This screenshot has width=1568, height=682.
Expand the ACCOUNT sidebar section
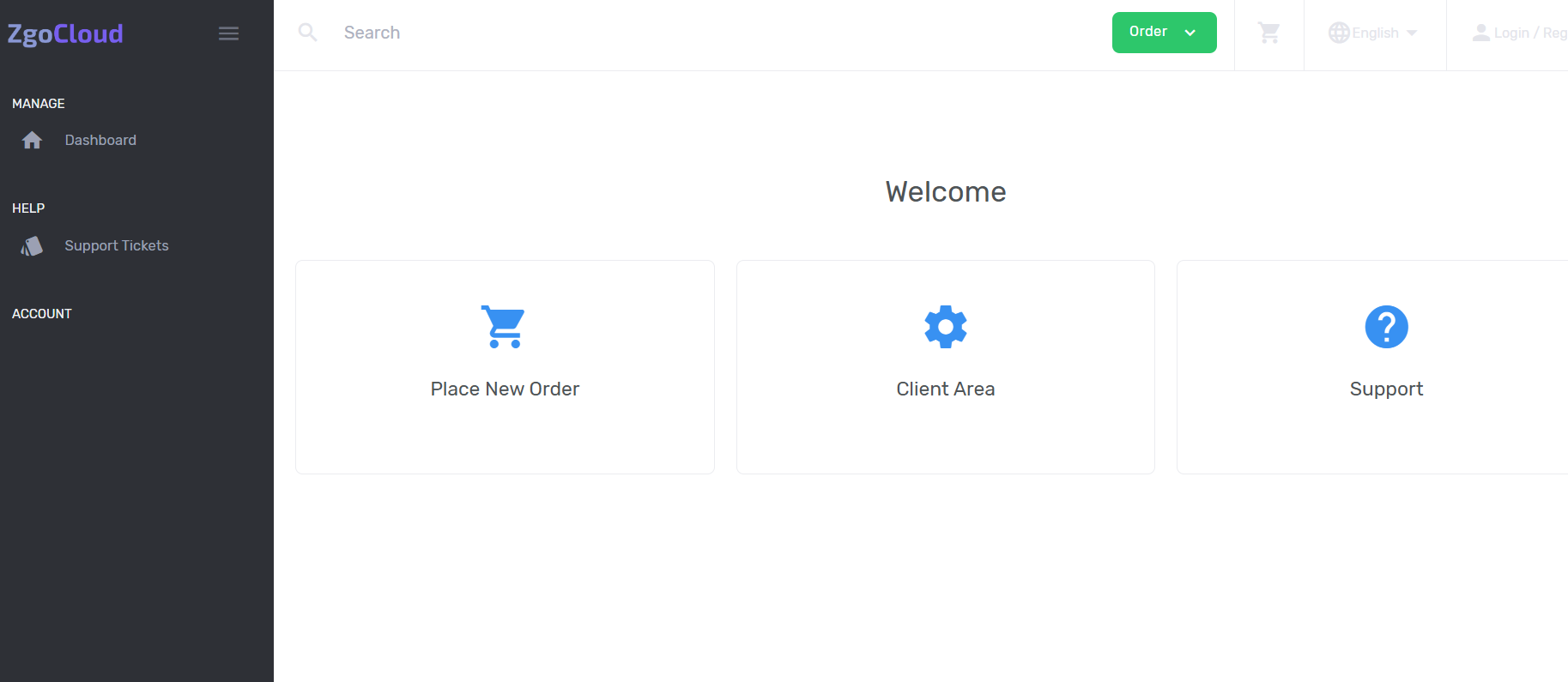42,313
